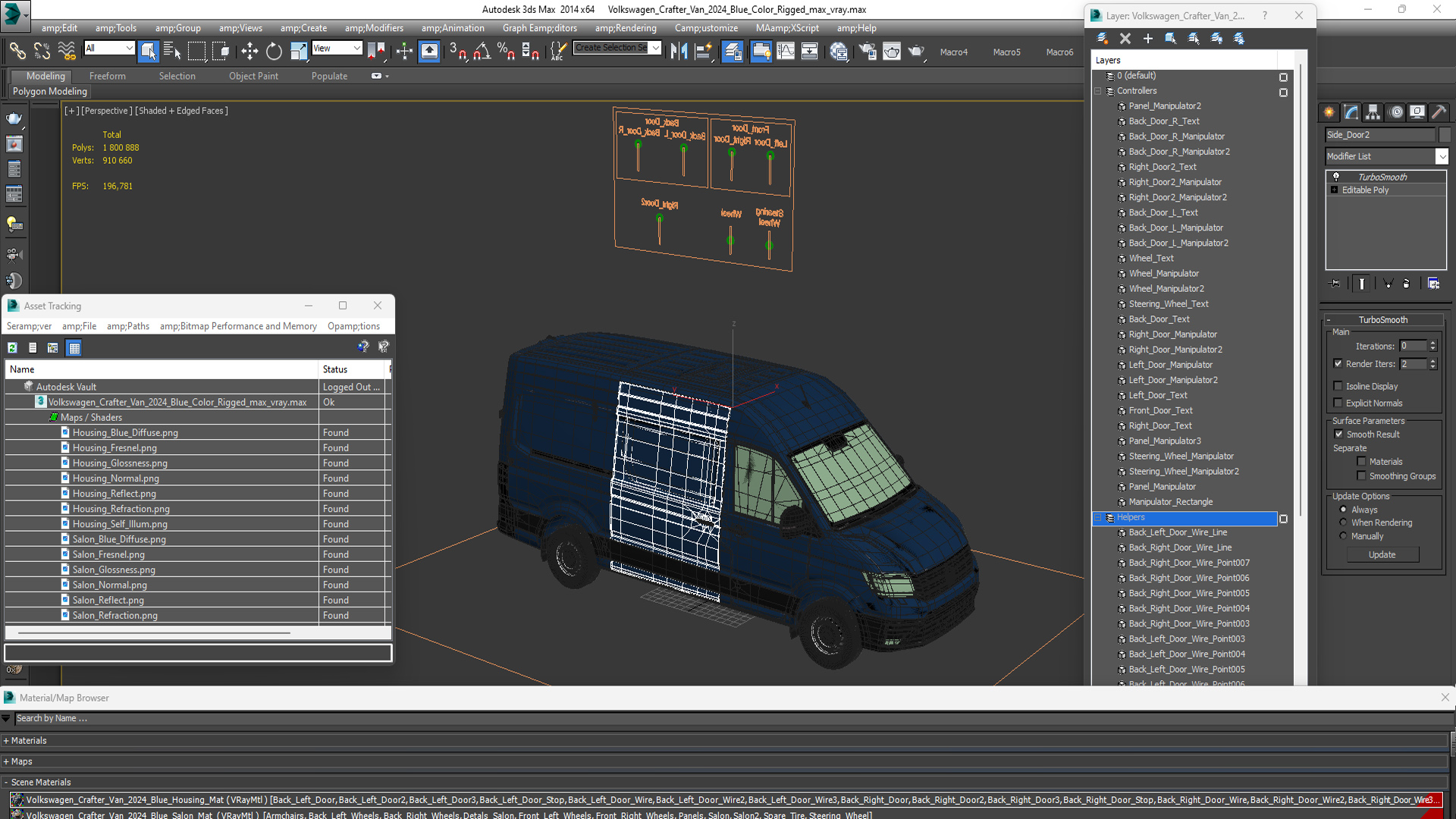Click Create New Layer icon in Layer dialog
Screen dimensions: 1456x819
point(1103,39)
